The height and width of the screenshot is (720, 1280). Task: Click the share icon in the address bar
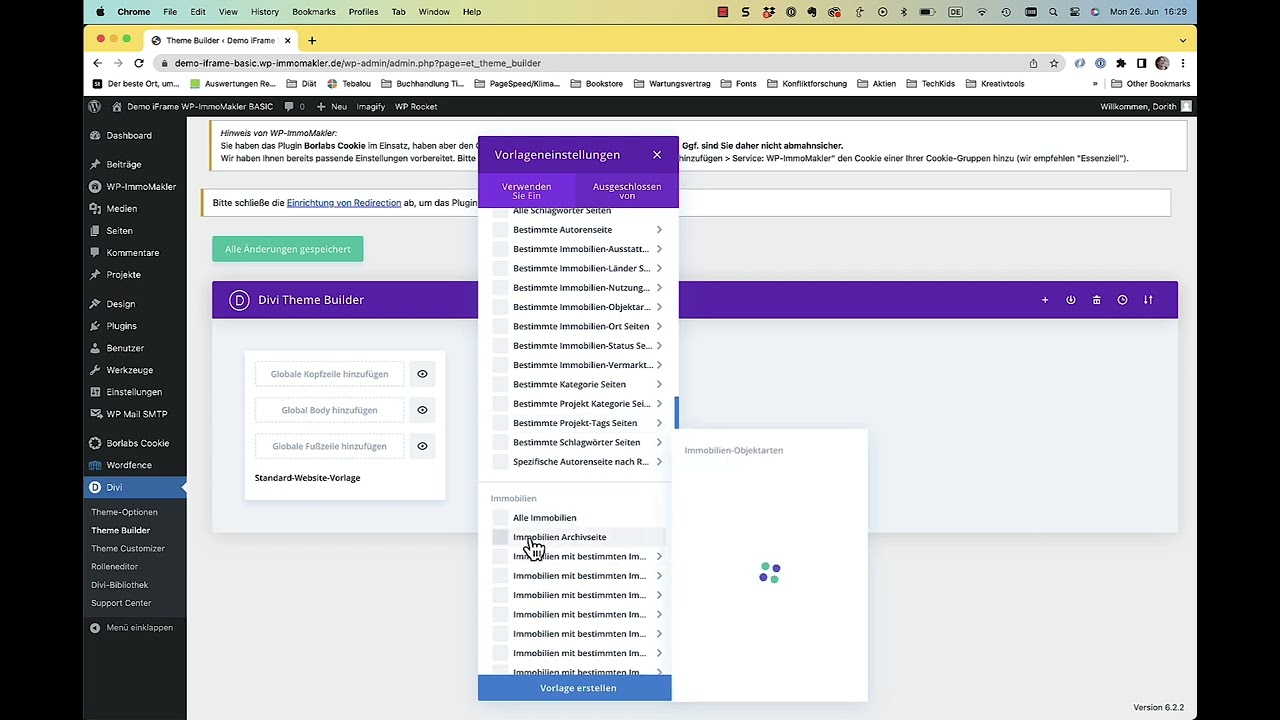tap(1033, 63)
